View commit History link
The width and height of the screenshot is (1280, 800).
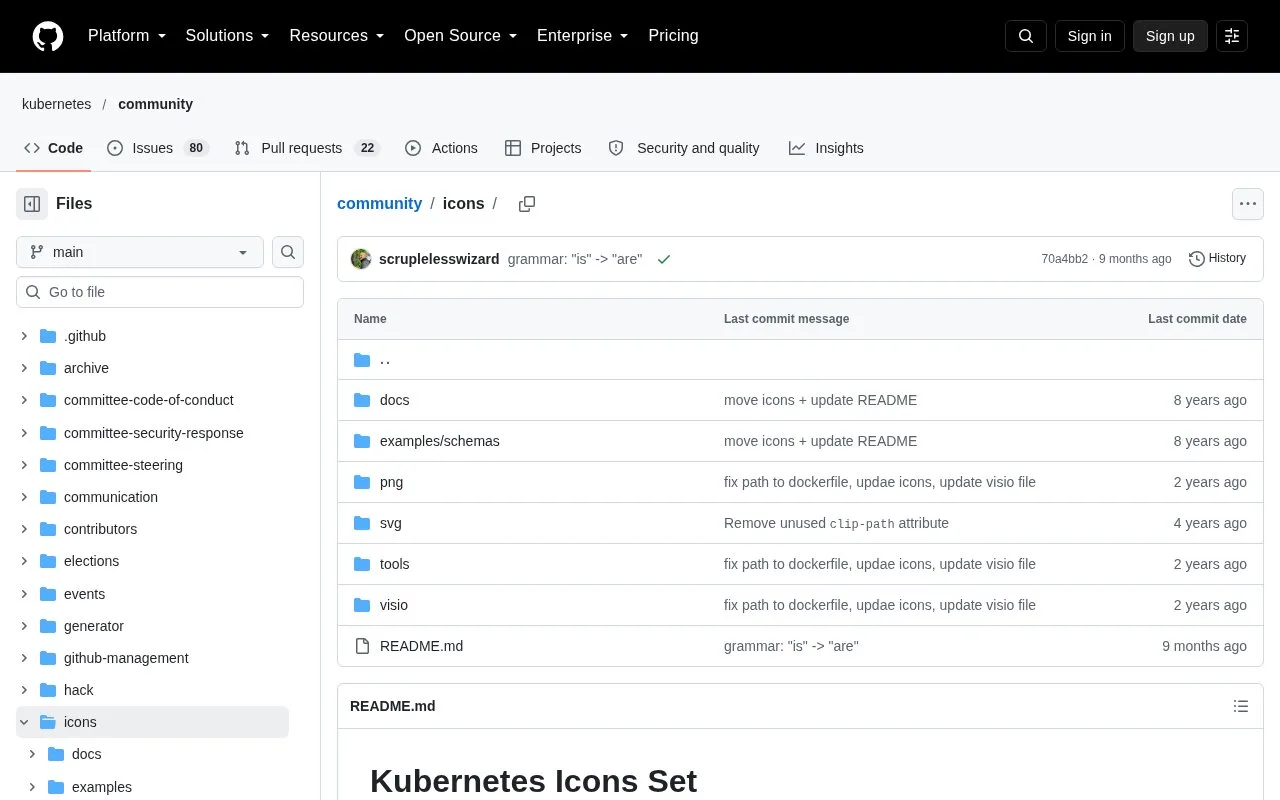point(1217,258)
